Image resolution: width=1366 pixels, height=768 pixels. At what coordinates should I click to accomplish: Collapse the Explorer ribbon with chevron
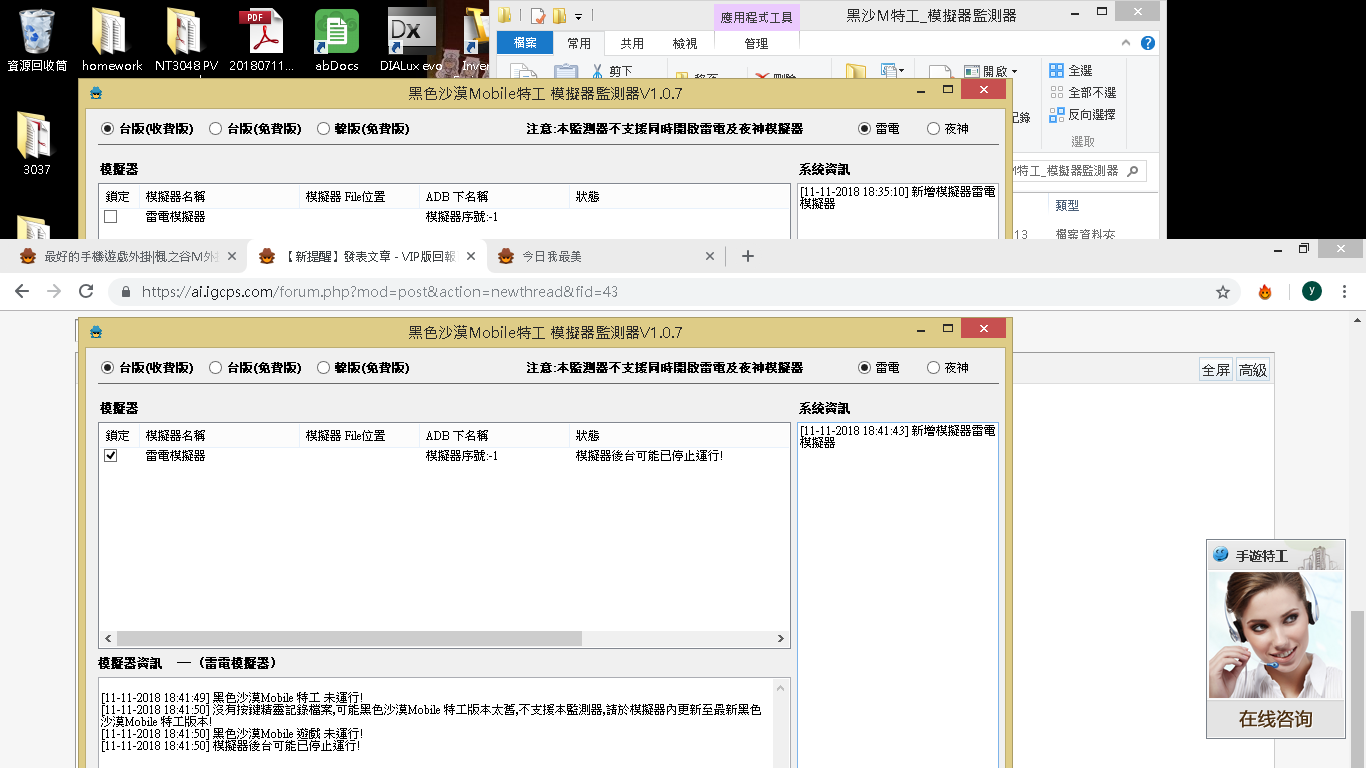(1126, 43)
